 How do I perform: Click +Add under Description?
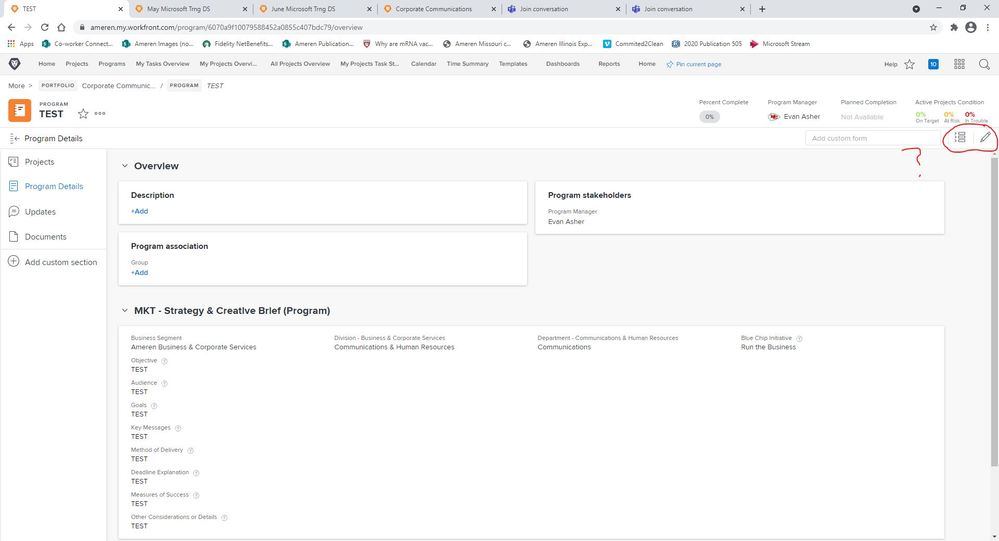pyautogui.click(x=139, y=212)
